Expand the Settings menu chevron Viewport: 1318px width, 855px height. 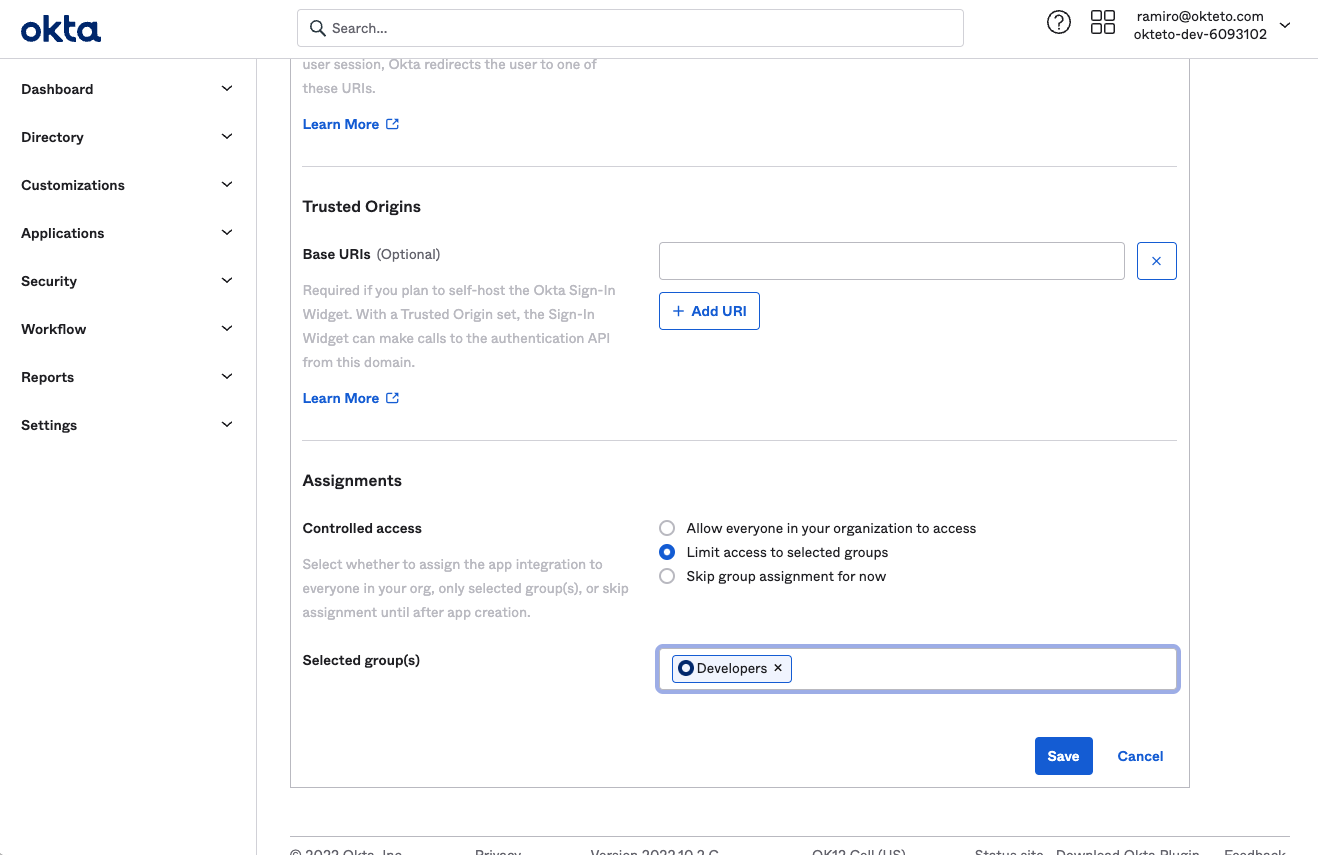(227, 425)
